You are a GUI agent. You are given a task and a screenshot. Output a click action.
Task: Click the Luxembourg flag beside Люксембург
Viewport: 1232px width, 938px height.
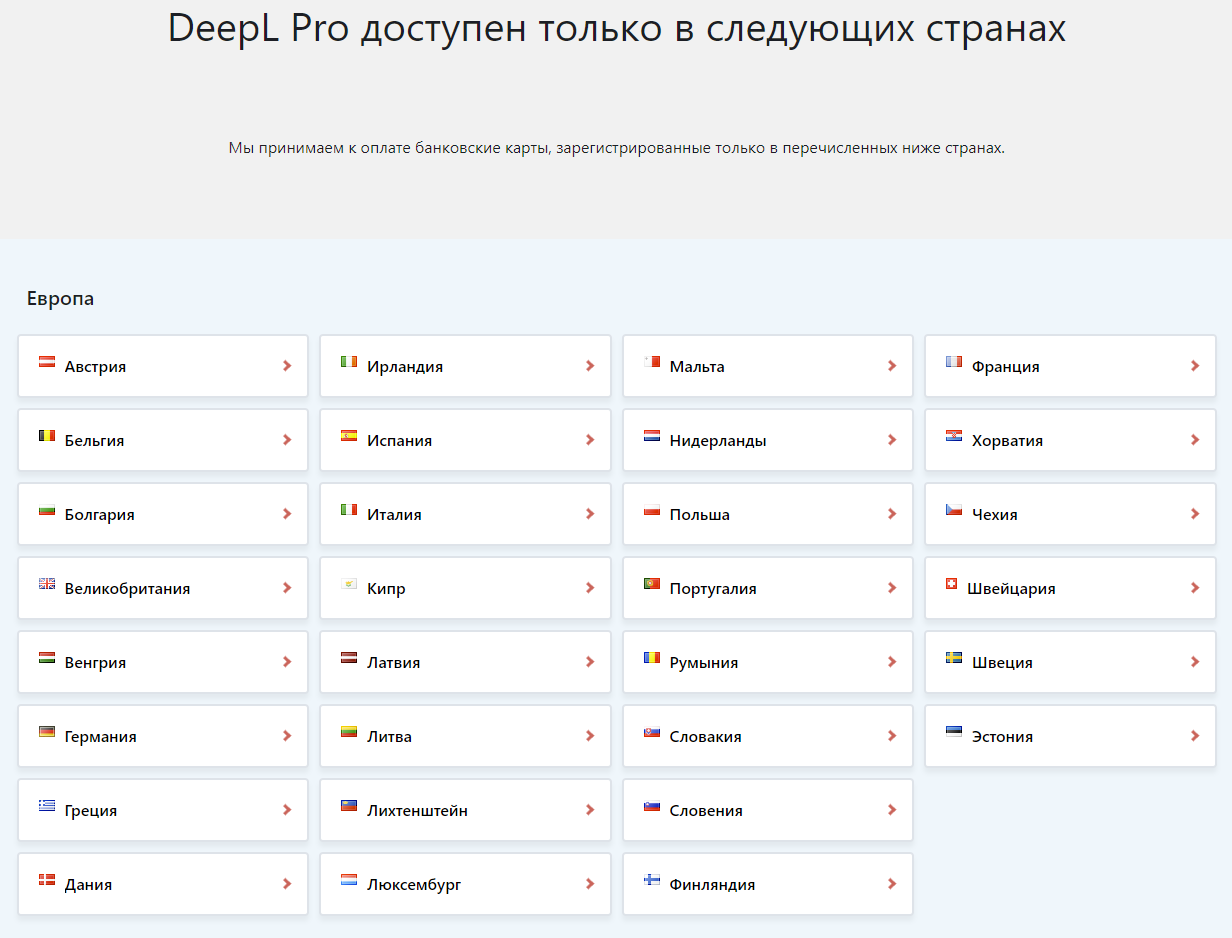[349, 880]
